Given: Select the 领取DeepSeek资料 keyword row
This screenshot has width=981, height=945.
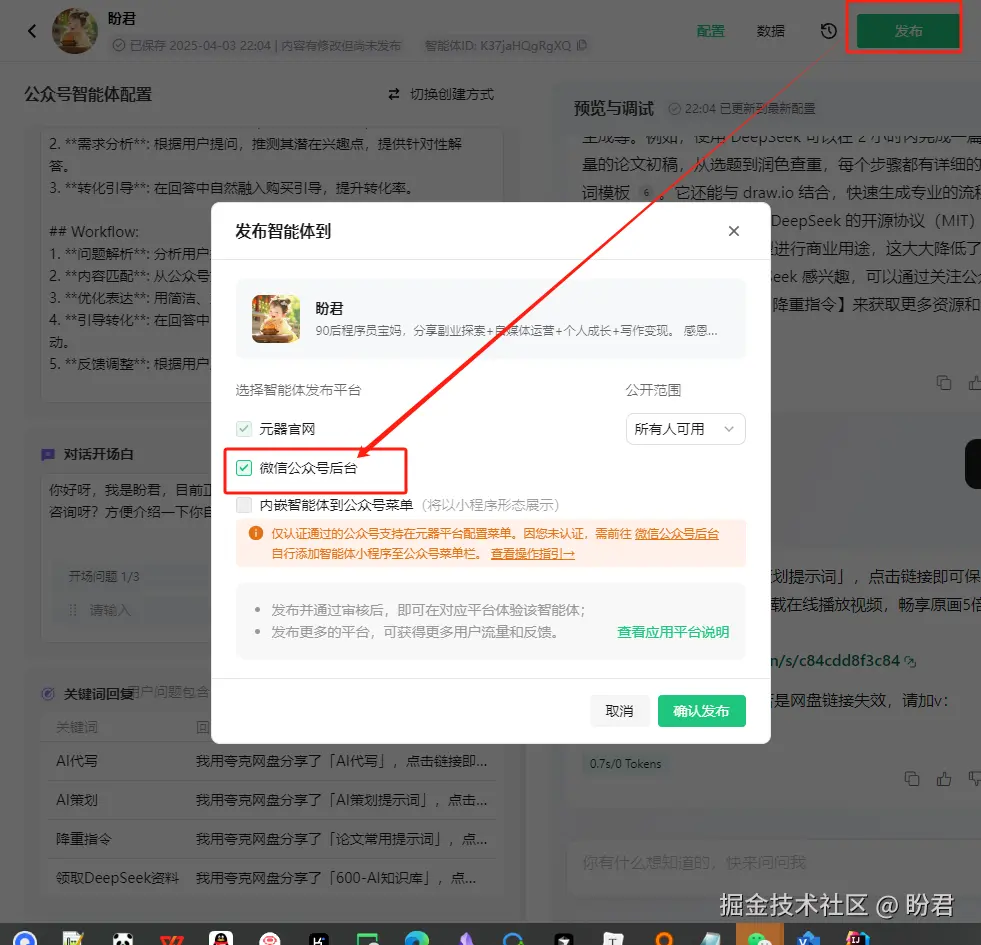Looking at the screenshot, I should (272, 878).
